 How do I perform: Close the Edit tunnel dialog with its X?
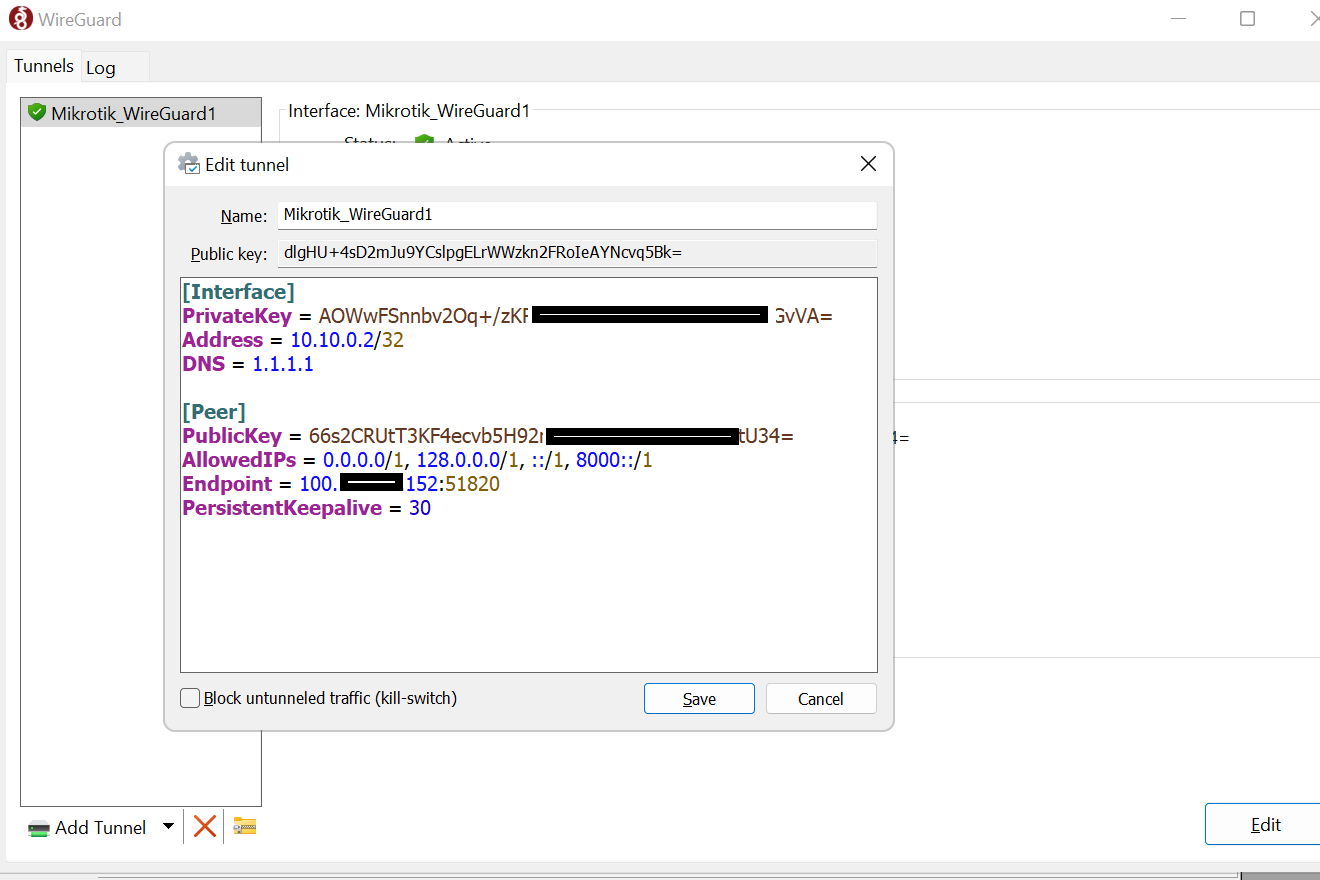click(x=867, y=163)
